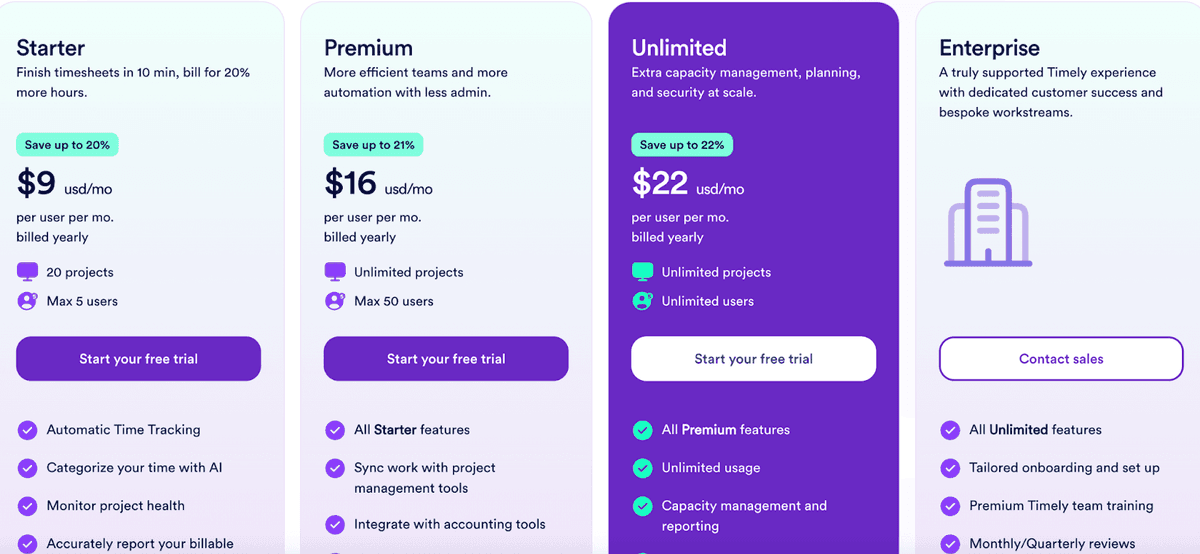Click the Premium plan users icon
This screenshot has height=554, width=1200.
[335, 301]
